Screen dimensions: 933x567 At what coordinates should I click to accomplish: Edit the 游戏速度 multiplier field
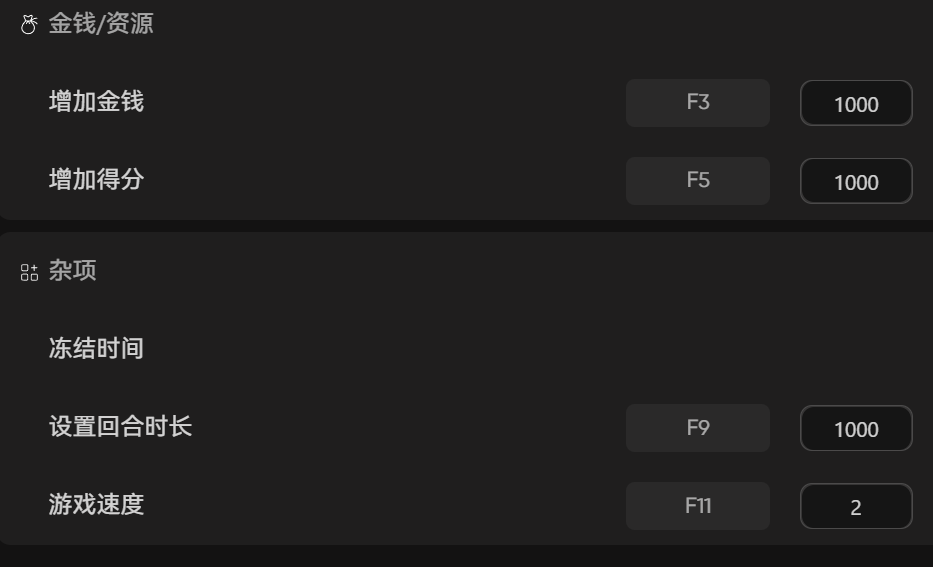[855, 507]
